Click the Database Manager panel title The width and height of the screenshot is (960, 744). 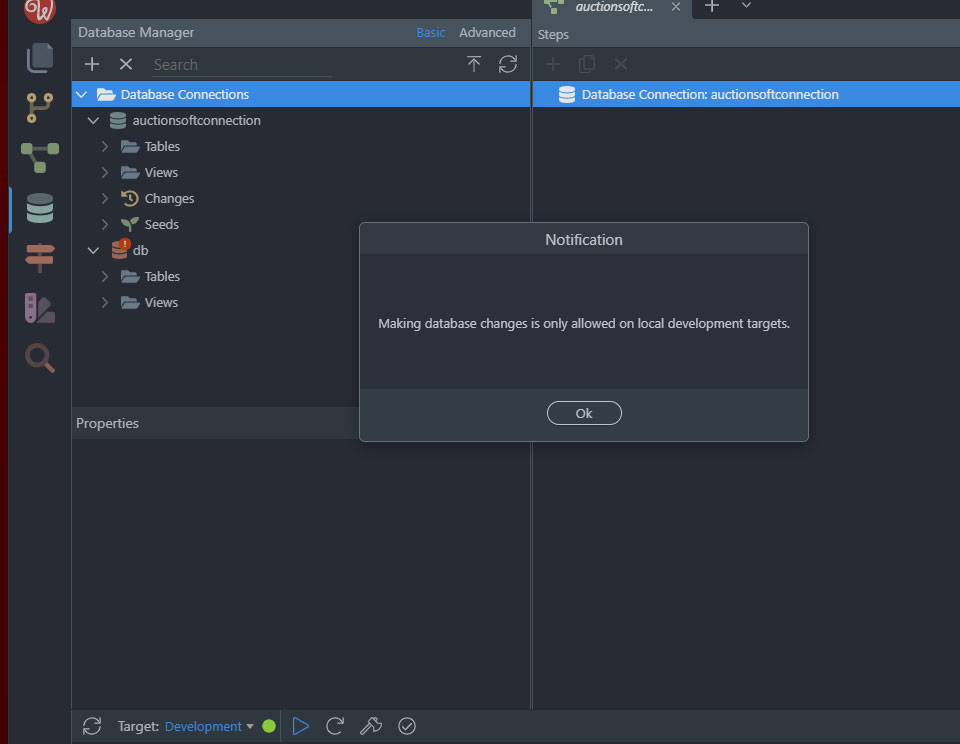pyautogui.click(x=136, y=32)
